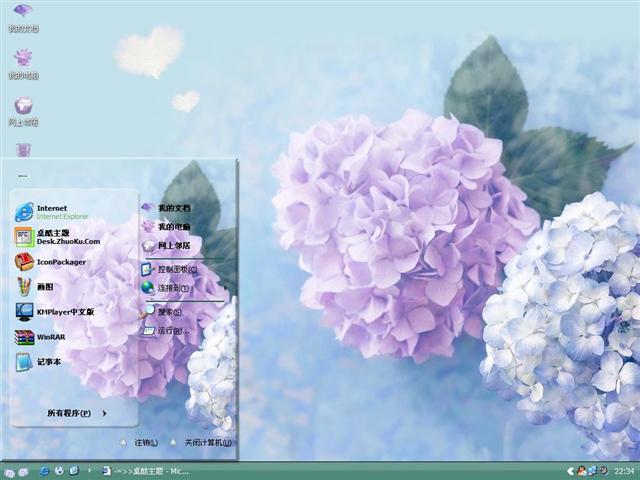The width and height of the screenshot is (640, 480).
Task: Open the recycle bin desktop icon
Action: coord(23,150)
